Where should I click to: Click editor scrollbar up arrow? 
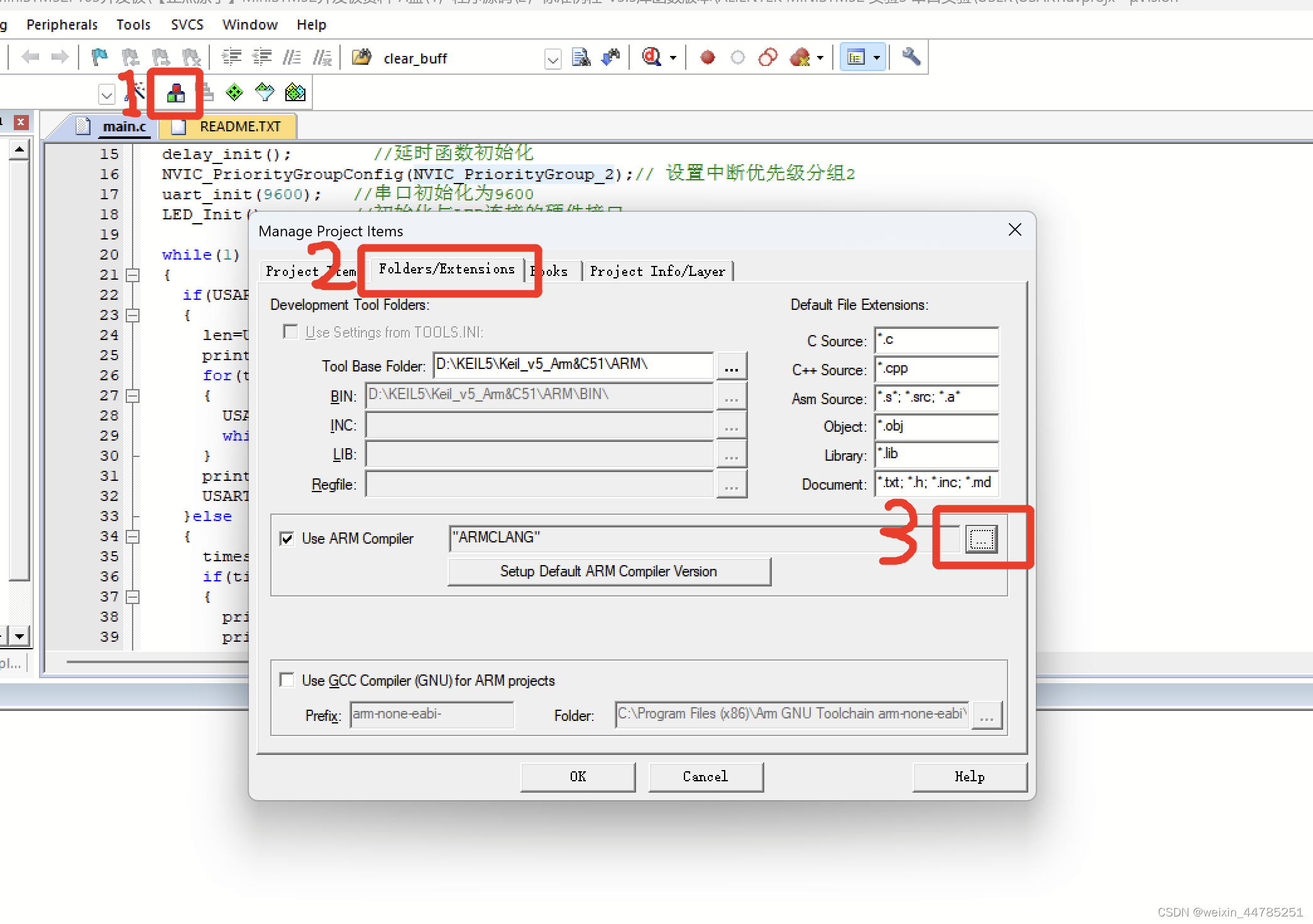coord(19,150)
